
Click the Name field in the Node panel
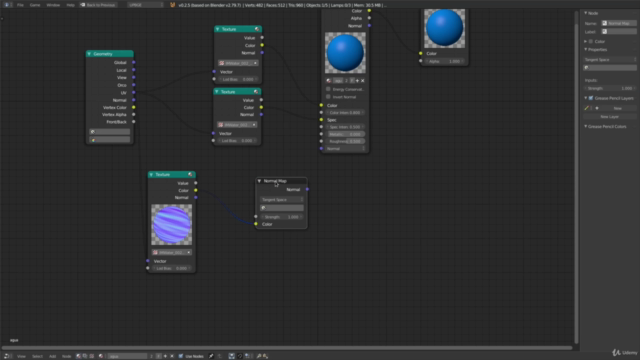click(619, 23)
